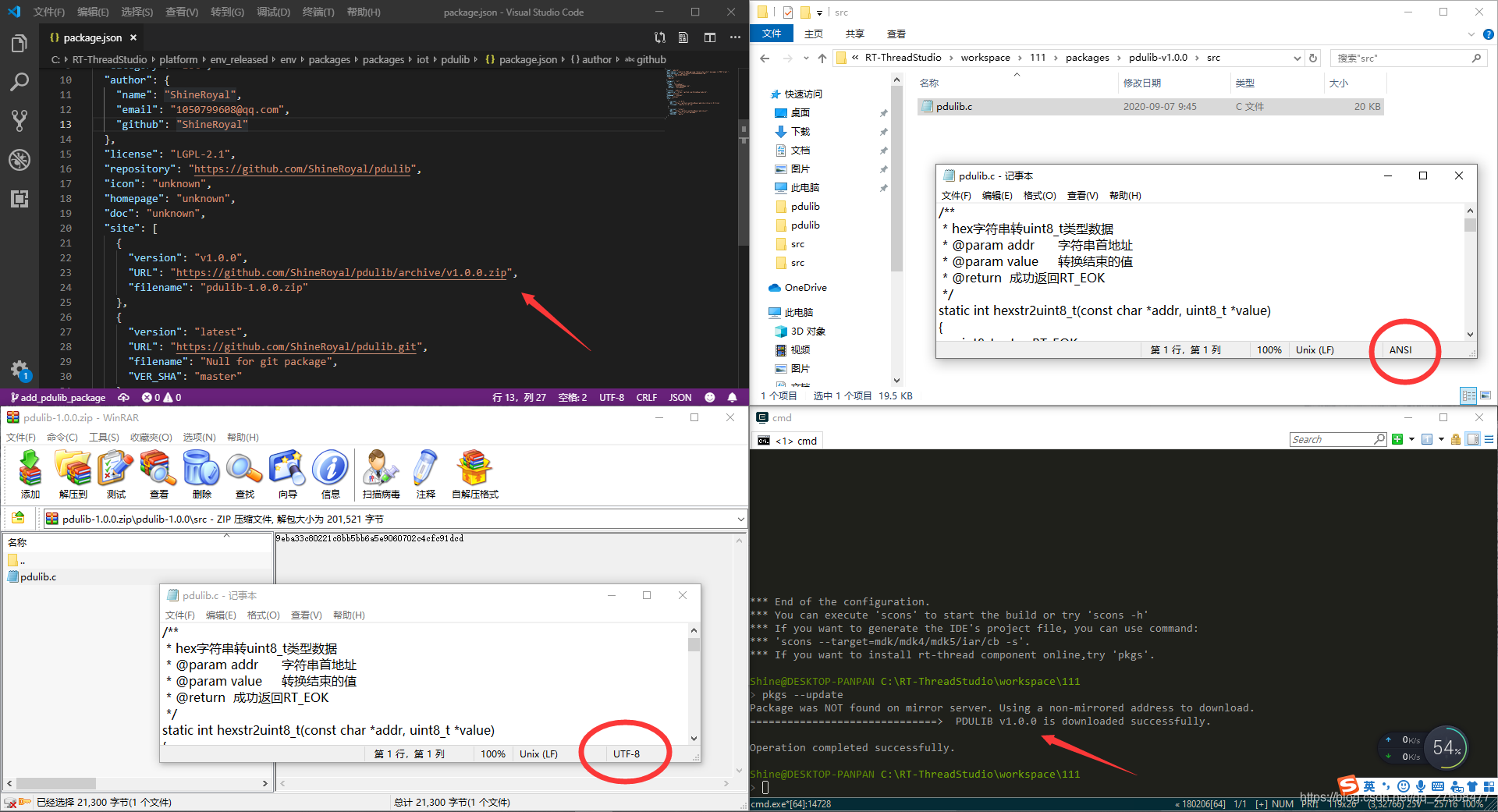This screenshot has height=812, width=1498.
Task: Click WinRAR View (查看) toolbar icon
Action: (x=159, y=474)
